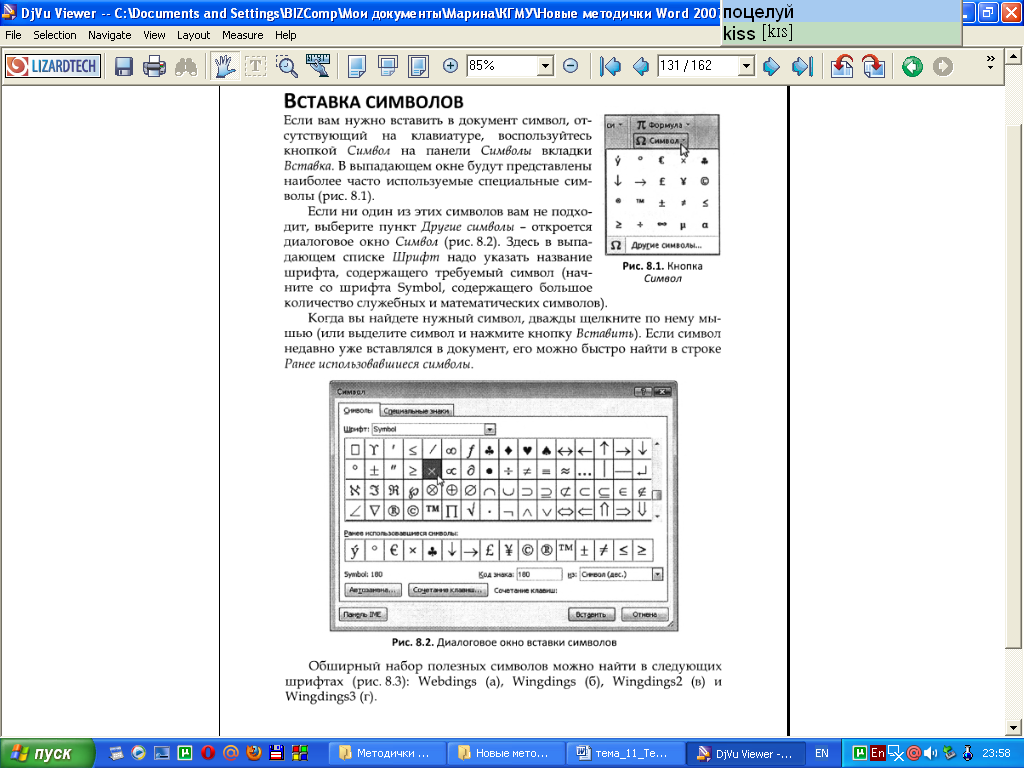Click the zoom percentage field

[x=502, y=65]
